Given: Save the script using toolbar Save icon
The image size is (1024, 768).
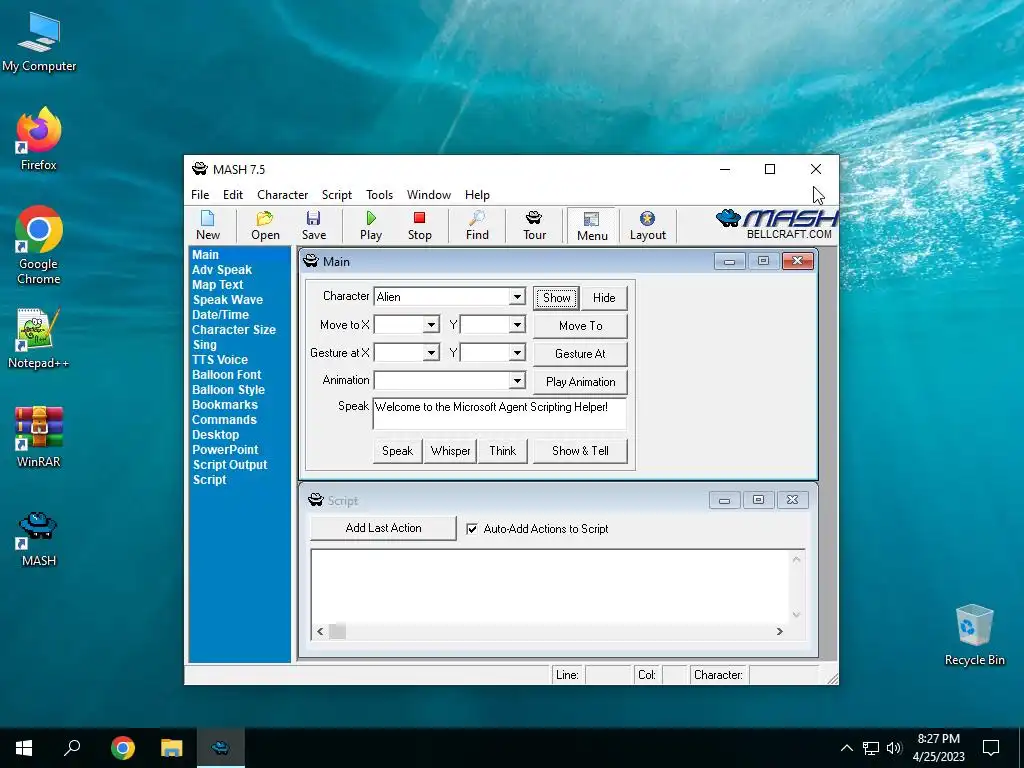Looking at the screenshot, I should pos(313,225).
